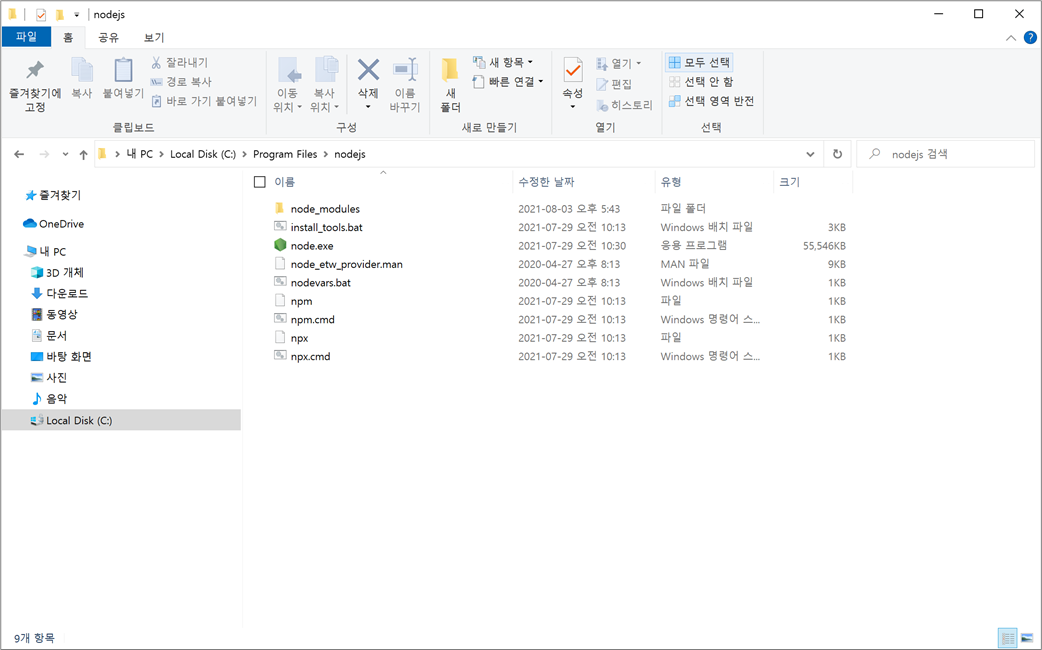The height and width of the screenshot is (650, 1042).
Task: Select Quick access (즐겨찾기) in sidebar
Action: [53, 195]
